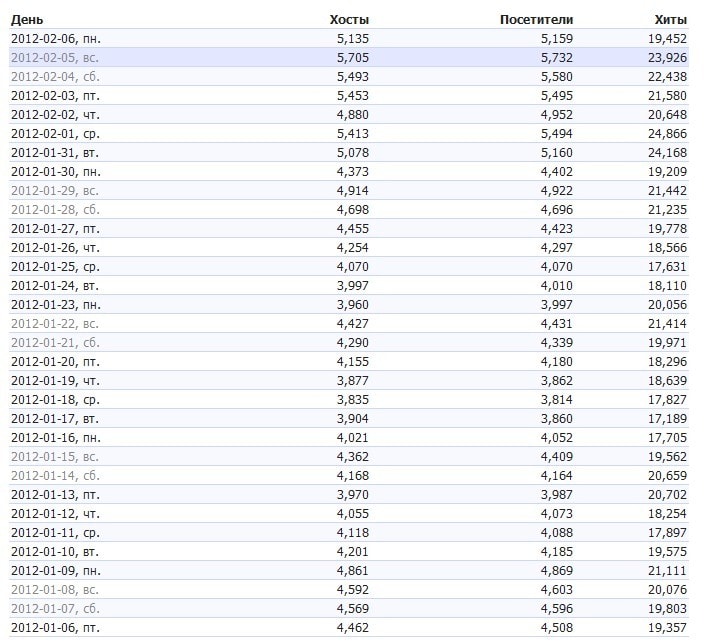The image size is (713, 642).
Task: Click the visitors value 4,922
Action: pos(556,190)
